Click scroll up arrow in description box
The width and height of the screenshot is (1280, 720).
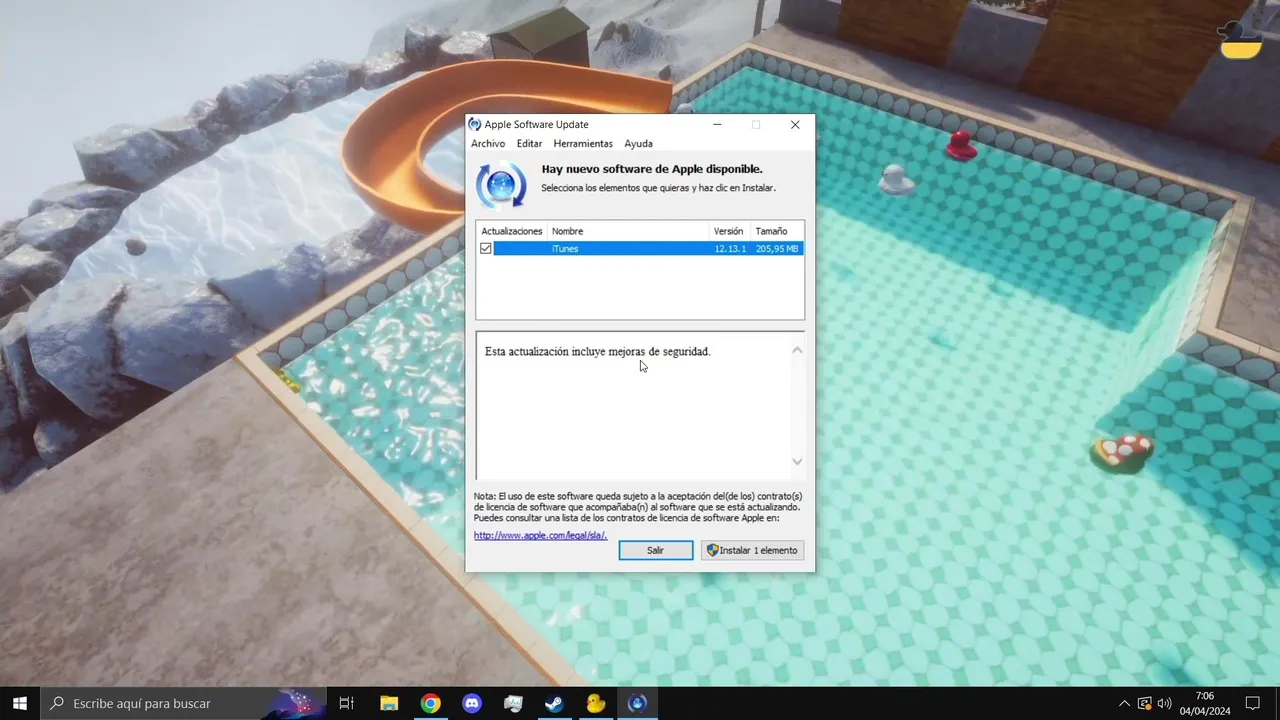(797, 350)
